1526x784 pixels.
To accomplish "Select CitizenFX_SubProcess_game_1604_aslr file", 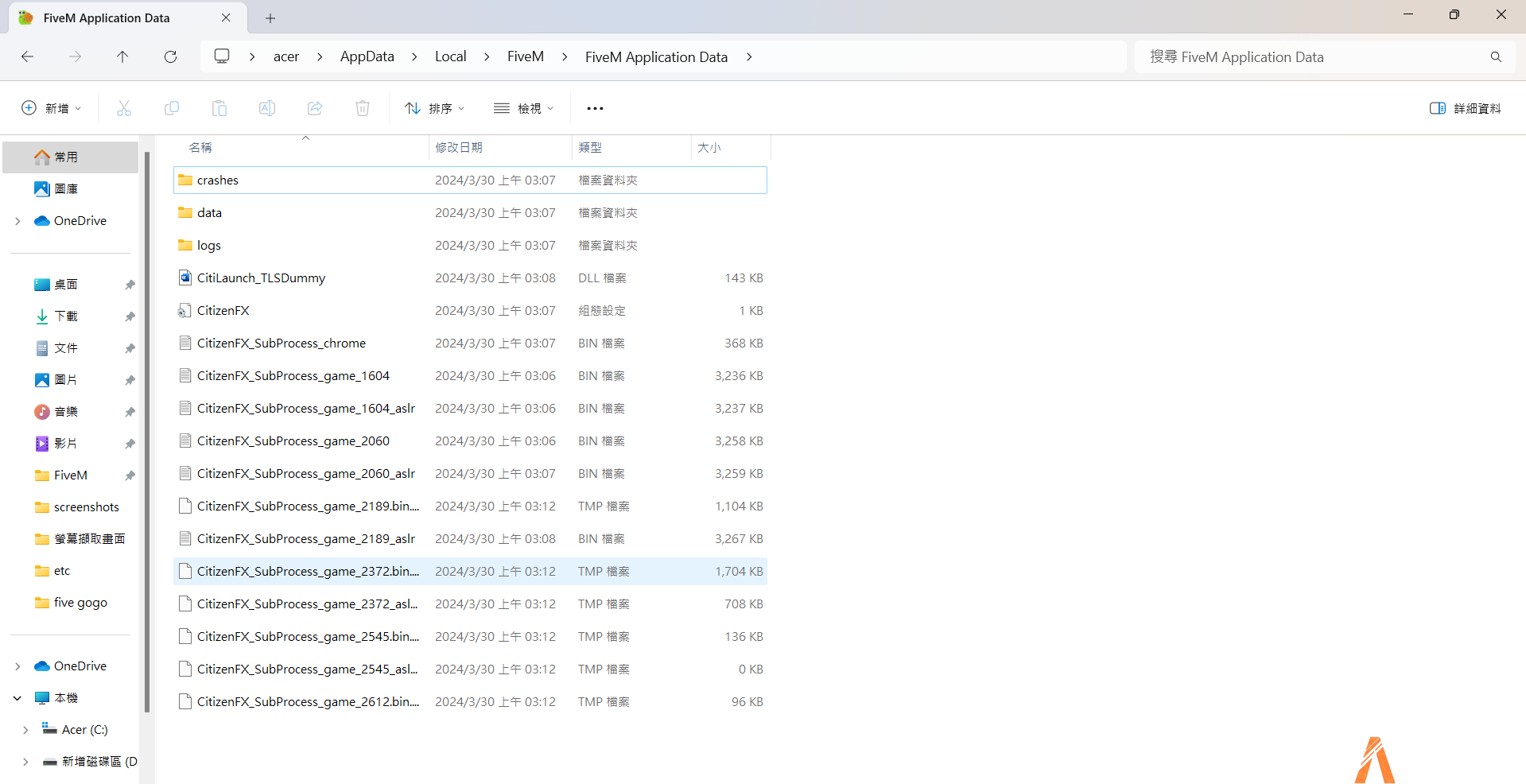I will pyautogui.click(x=470, y=409).
